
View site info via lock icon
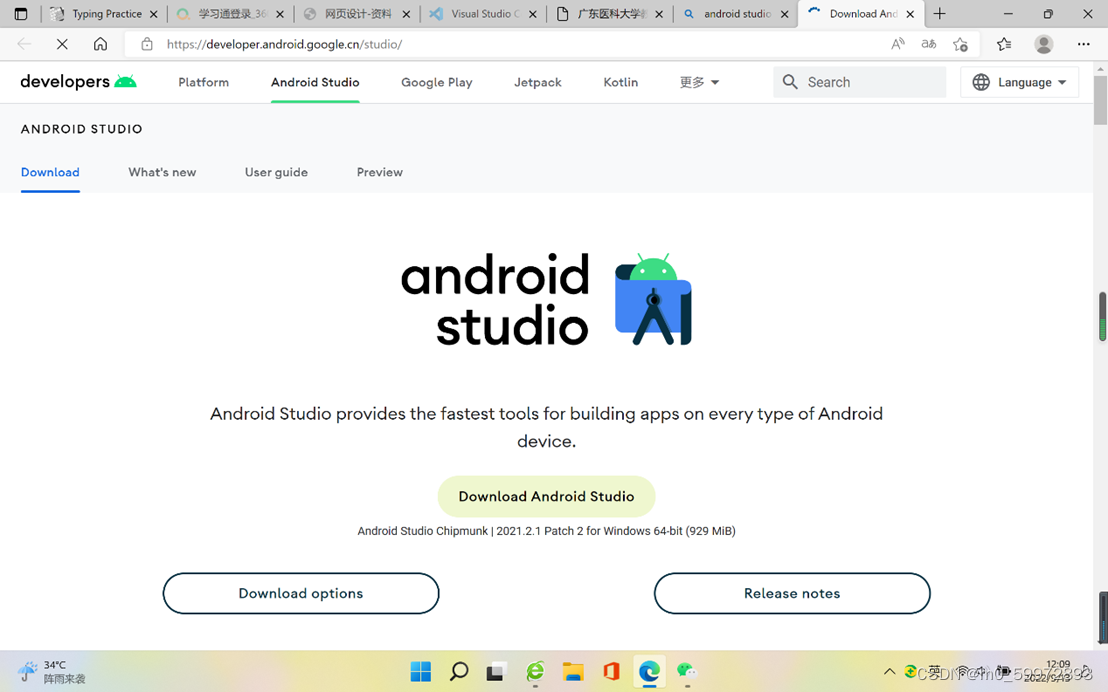click(x=147, y=44)
